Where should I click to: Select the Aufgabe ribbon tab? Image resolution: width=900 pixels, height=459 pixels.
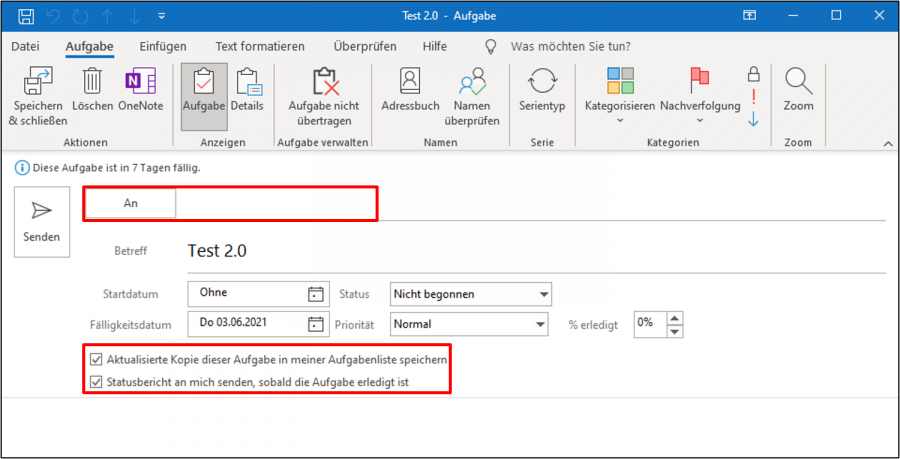(90, 46)
